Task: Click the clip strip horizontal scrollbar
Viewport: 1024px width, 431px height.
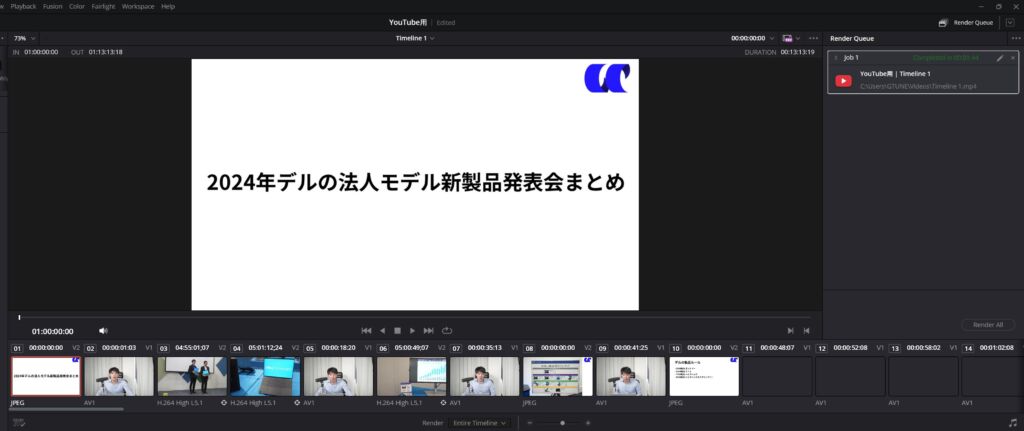Action: point(67,409)
